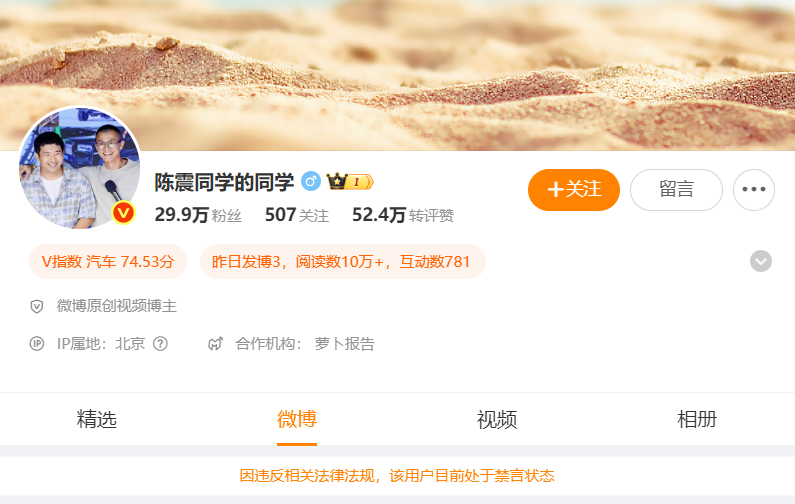Click the 合作机构 organization icon

(x=215, y=344)
